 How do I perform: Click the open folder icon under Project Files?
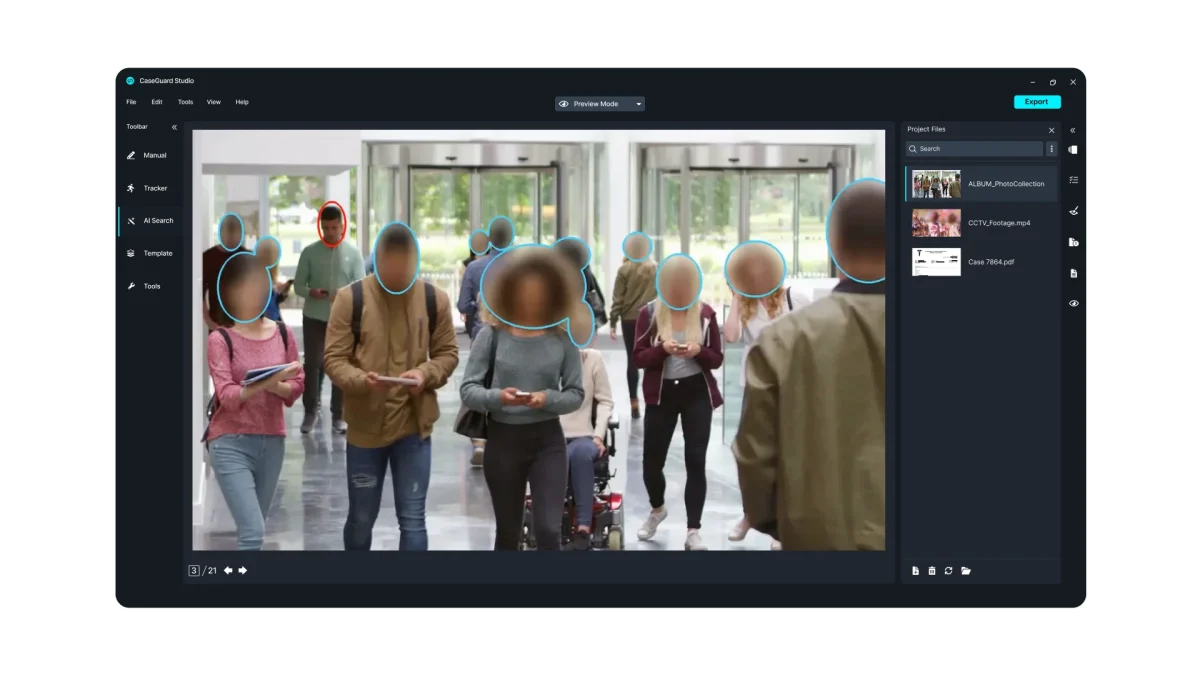(966, 571)
